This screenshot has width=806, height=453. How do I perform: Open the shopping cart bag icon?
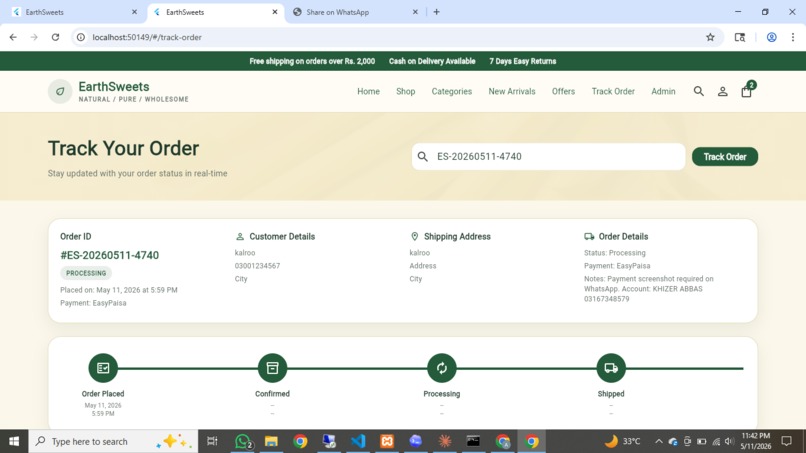point(746,92)
